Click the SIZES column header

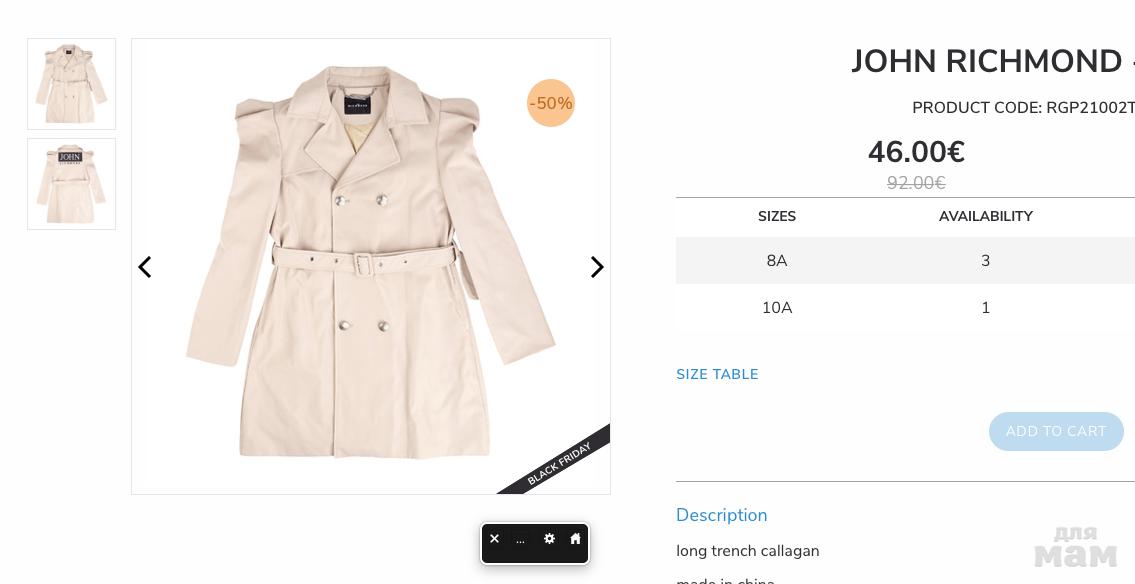pyautogui.click(x=777, y=216)
